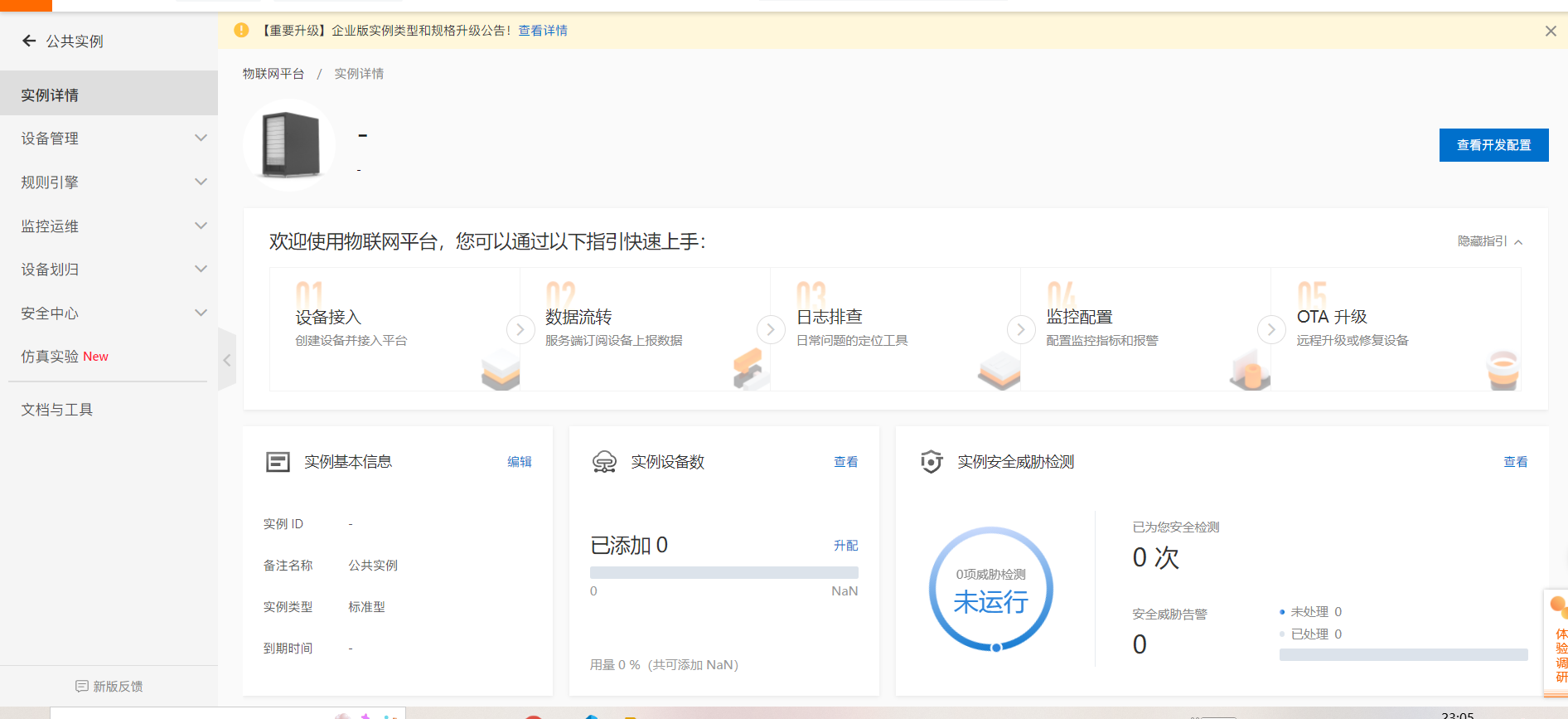Click the orange warning icon in the announcement banner
The image size is (1568, 719).
(x=241, y=30)
